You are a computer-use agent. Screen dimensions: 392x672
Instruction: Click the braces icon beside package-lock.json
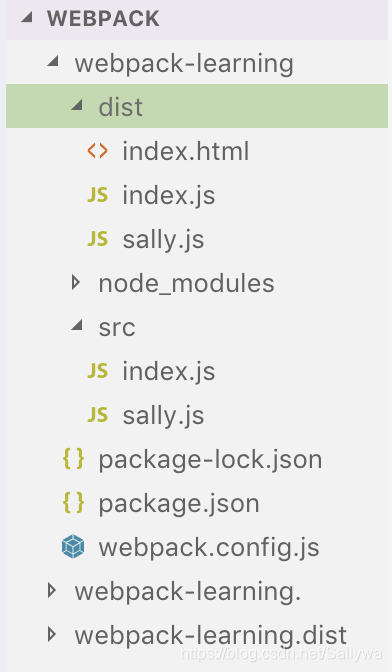pos(73,459)
